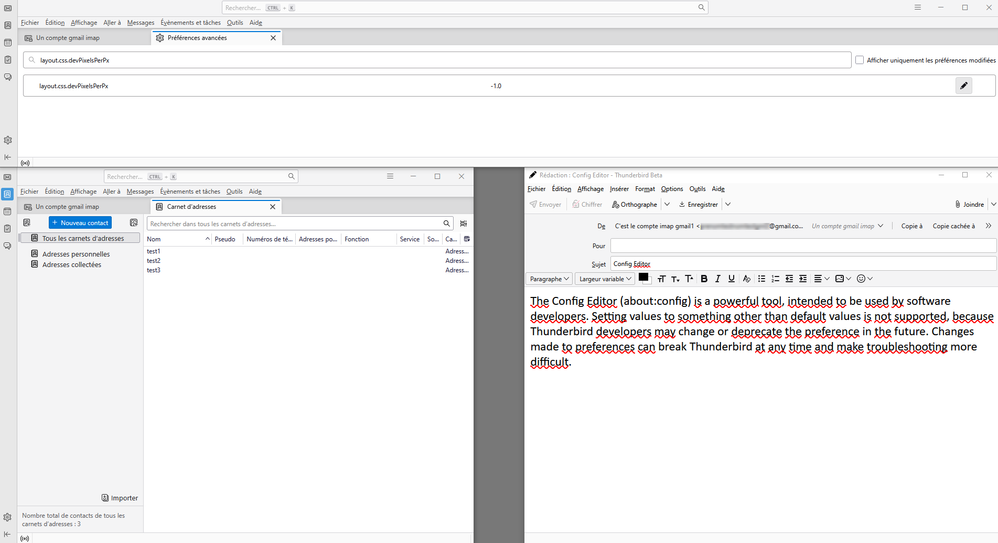
Task: Open the Paragraphe style dropdown
Action: tap(549, 279)
